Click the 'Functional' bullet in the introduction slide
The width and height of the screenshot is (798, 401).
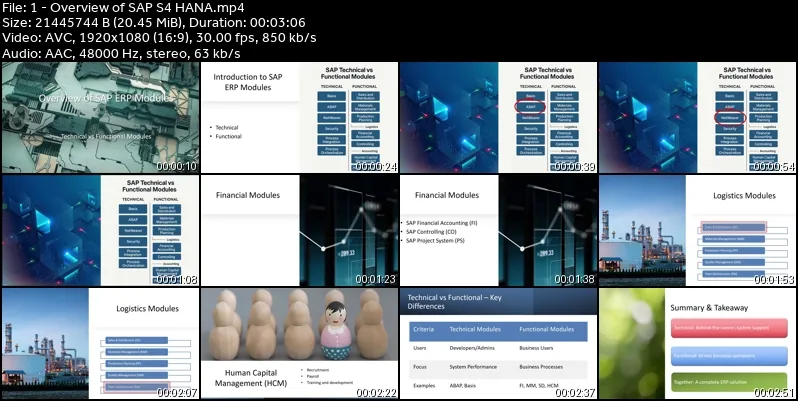pyautogui.click(x=229, y=136)
